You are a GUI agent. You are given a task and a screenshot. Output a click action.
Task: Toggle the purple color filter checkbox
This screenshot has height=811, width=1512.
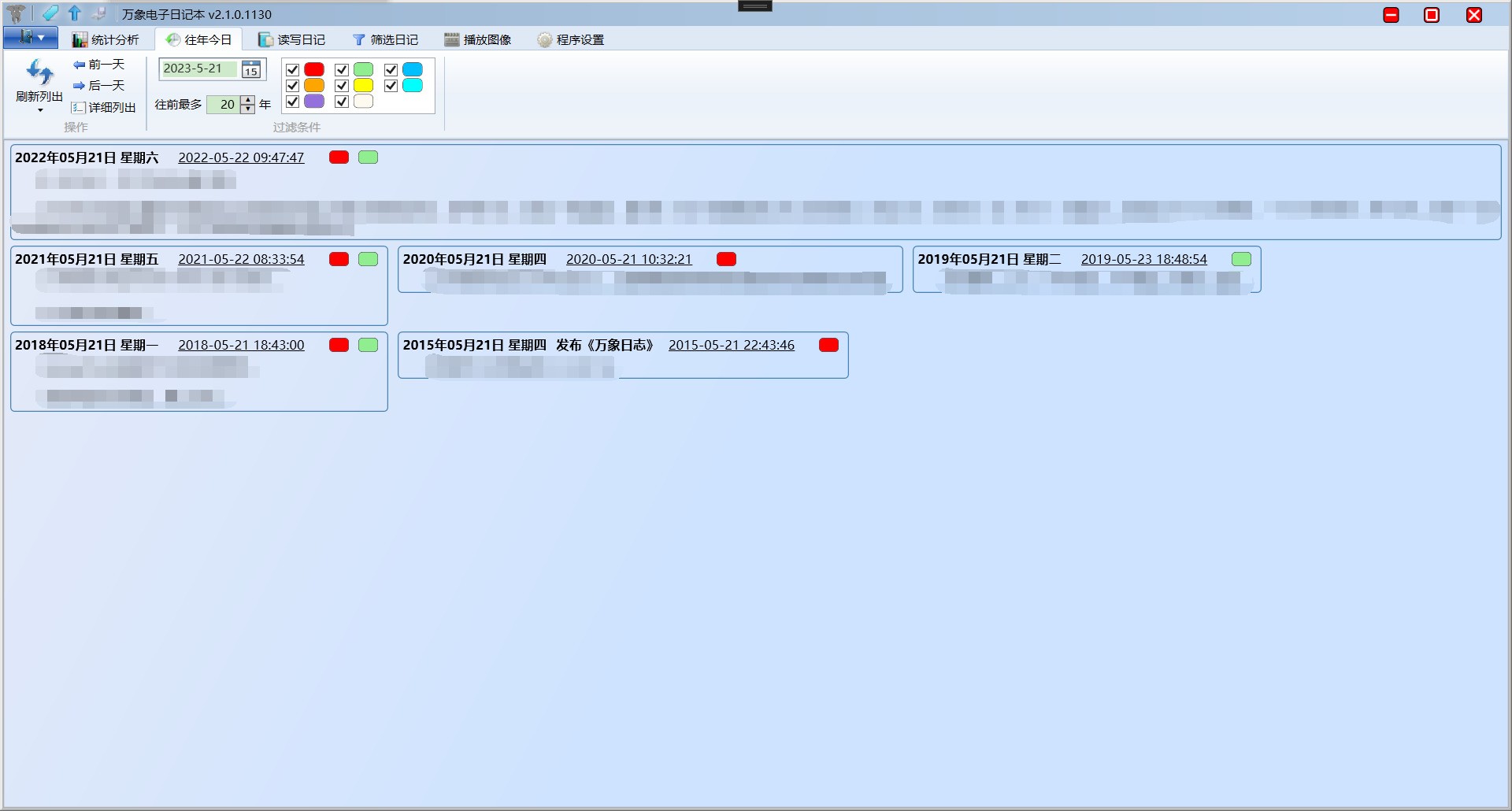pos(292,102)
